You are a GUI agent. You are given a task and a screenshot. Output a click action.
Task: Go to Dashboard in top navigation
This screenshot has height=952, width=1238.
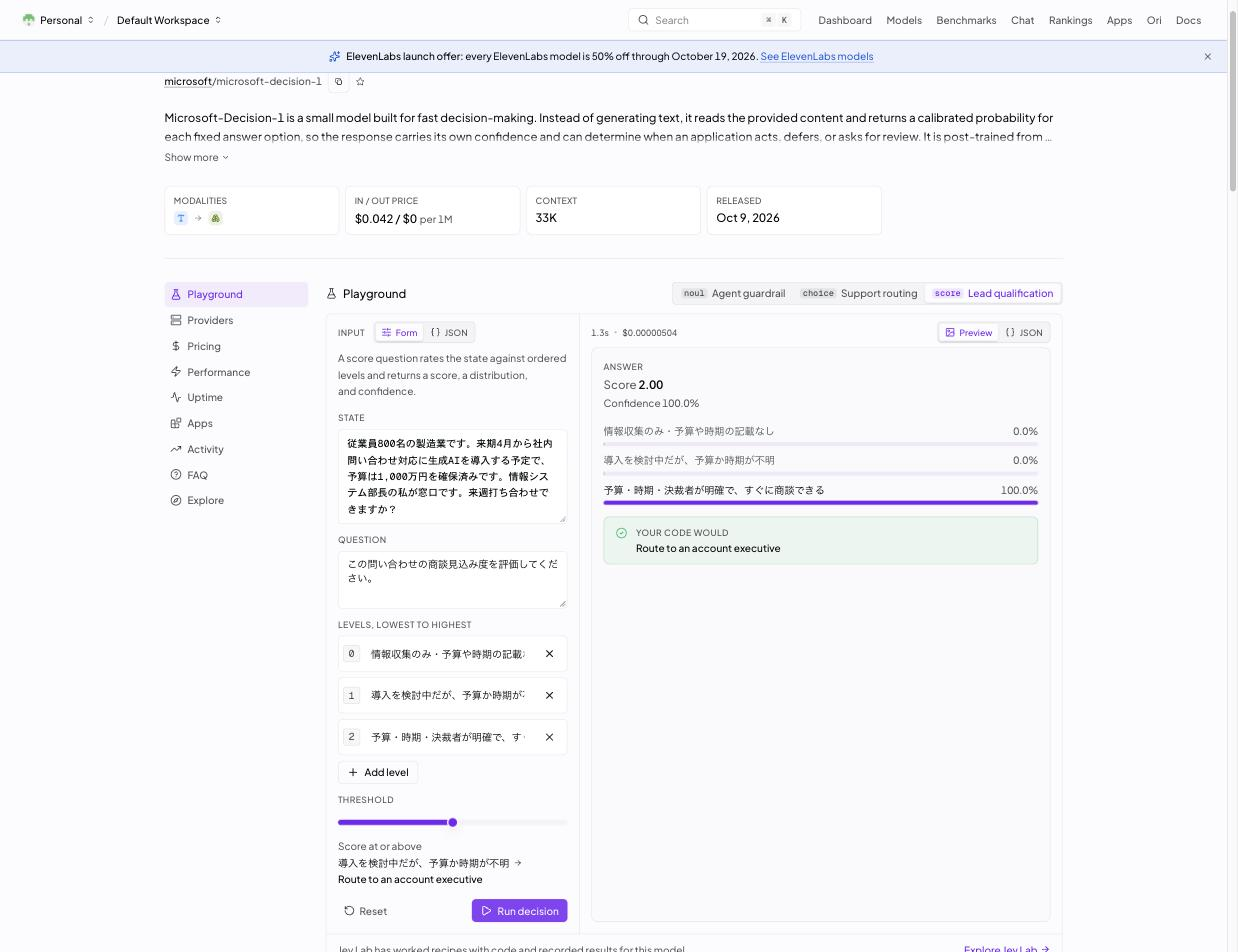[845, 20]
